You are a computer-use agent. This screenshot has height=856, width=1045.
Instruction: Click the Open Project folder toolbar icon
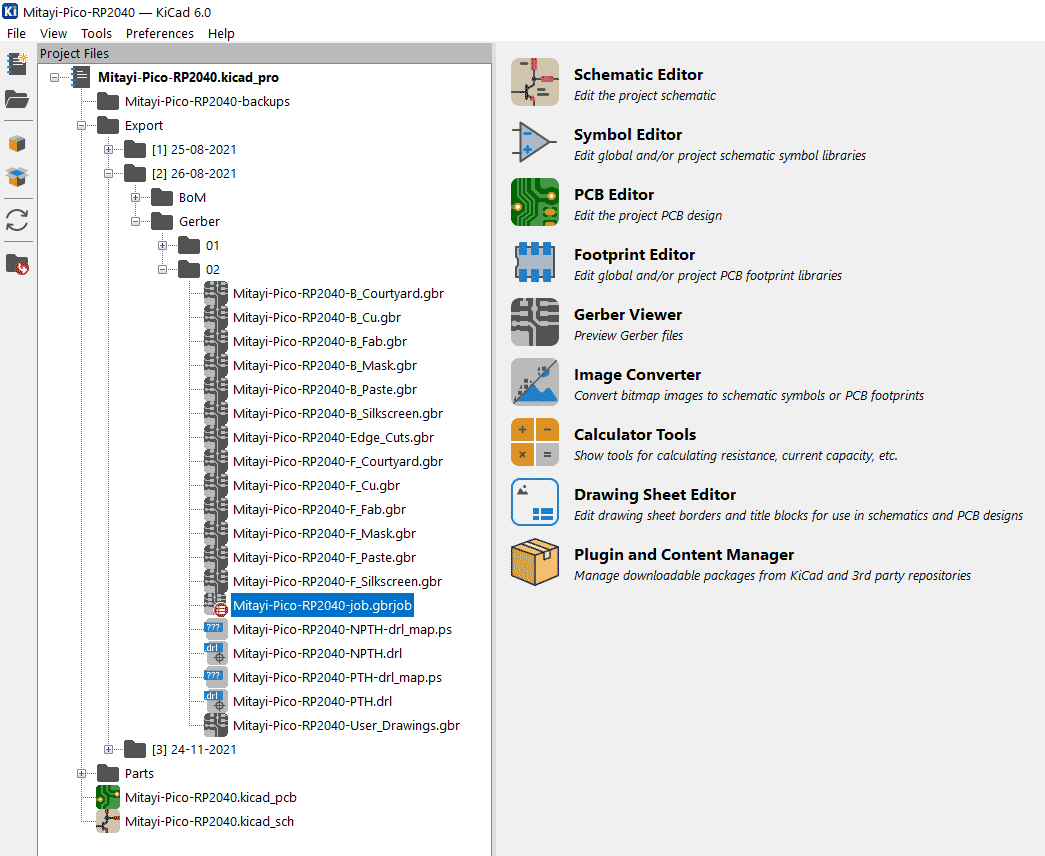tap(17, 99)
